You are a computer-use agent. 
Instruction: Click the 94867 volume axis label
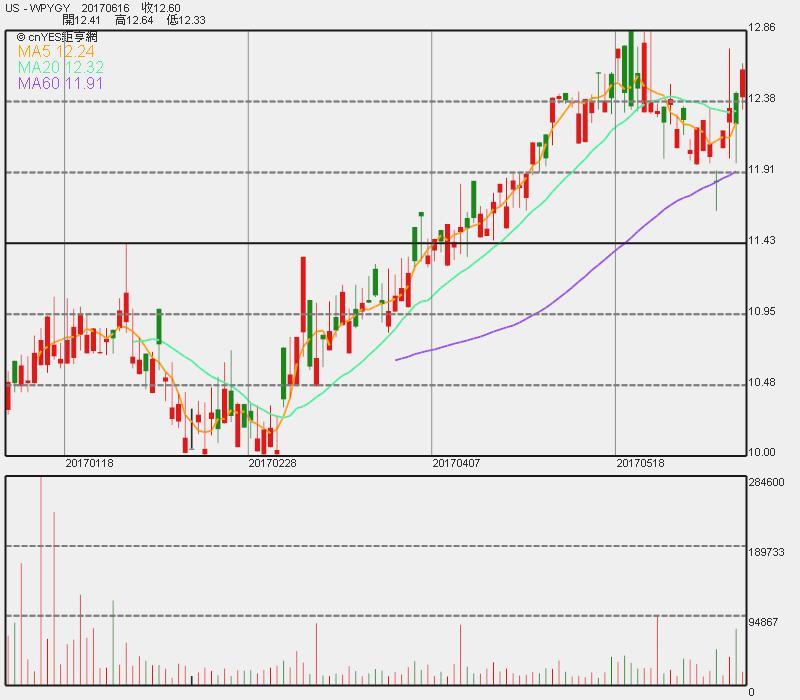pos(763,622)
